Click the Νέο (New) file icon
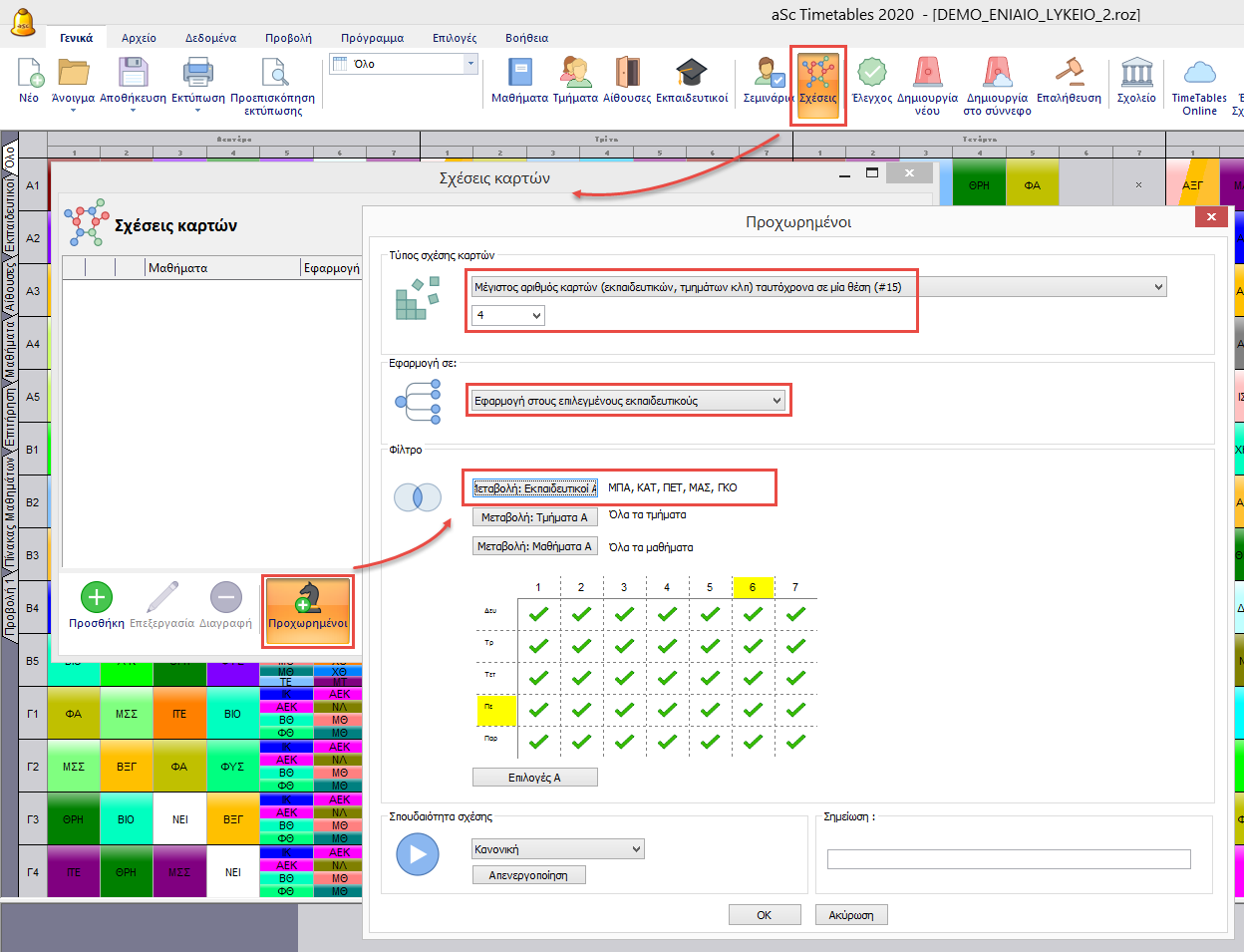Viewport: 1244px width, 952px height. (29, 74)
